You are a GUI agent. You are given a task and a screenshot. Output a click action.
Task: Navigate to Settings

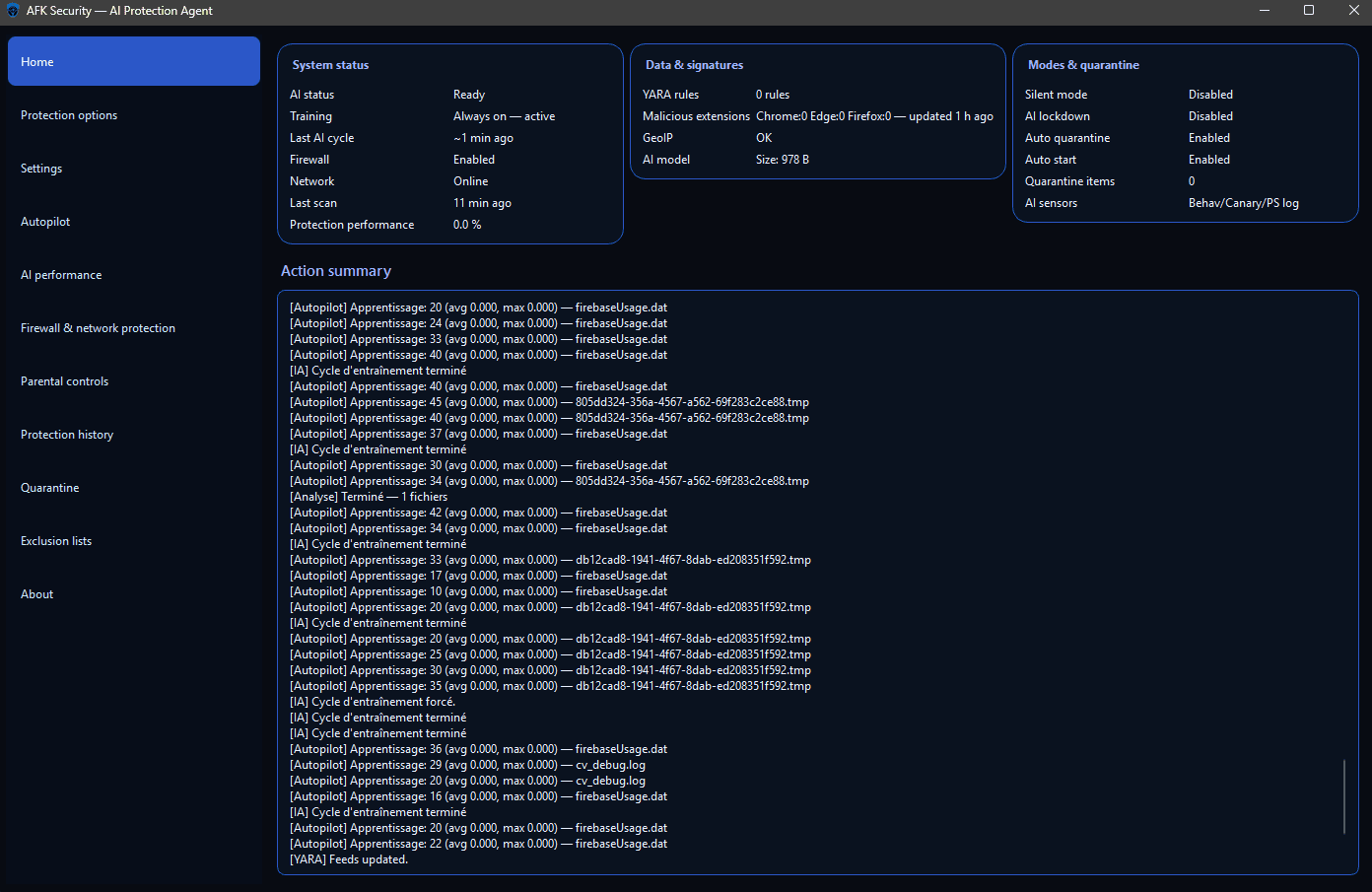coord(40,168)
